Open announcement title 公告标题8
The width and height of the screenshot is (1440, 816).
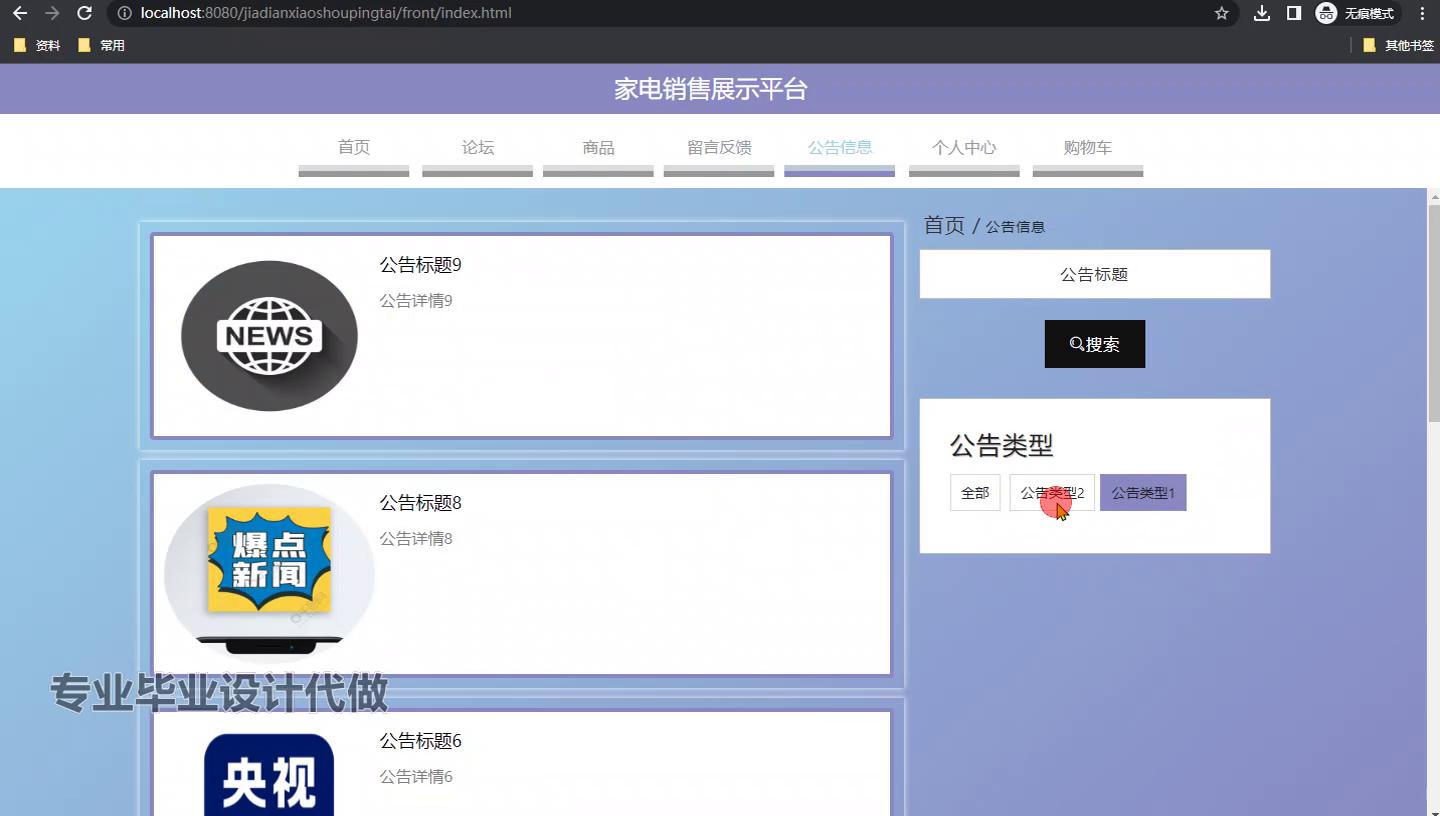click(x=420, y=503)
